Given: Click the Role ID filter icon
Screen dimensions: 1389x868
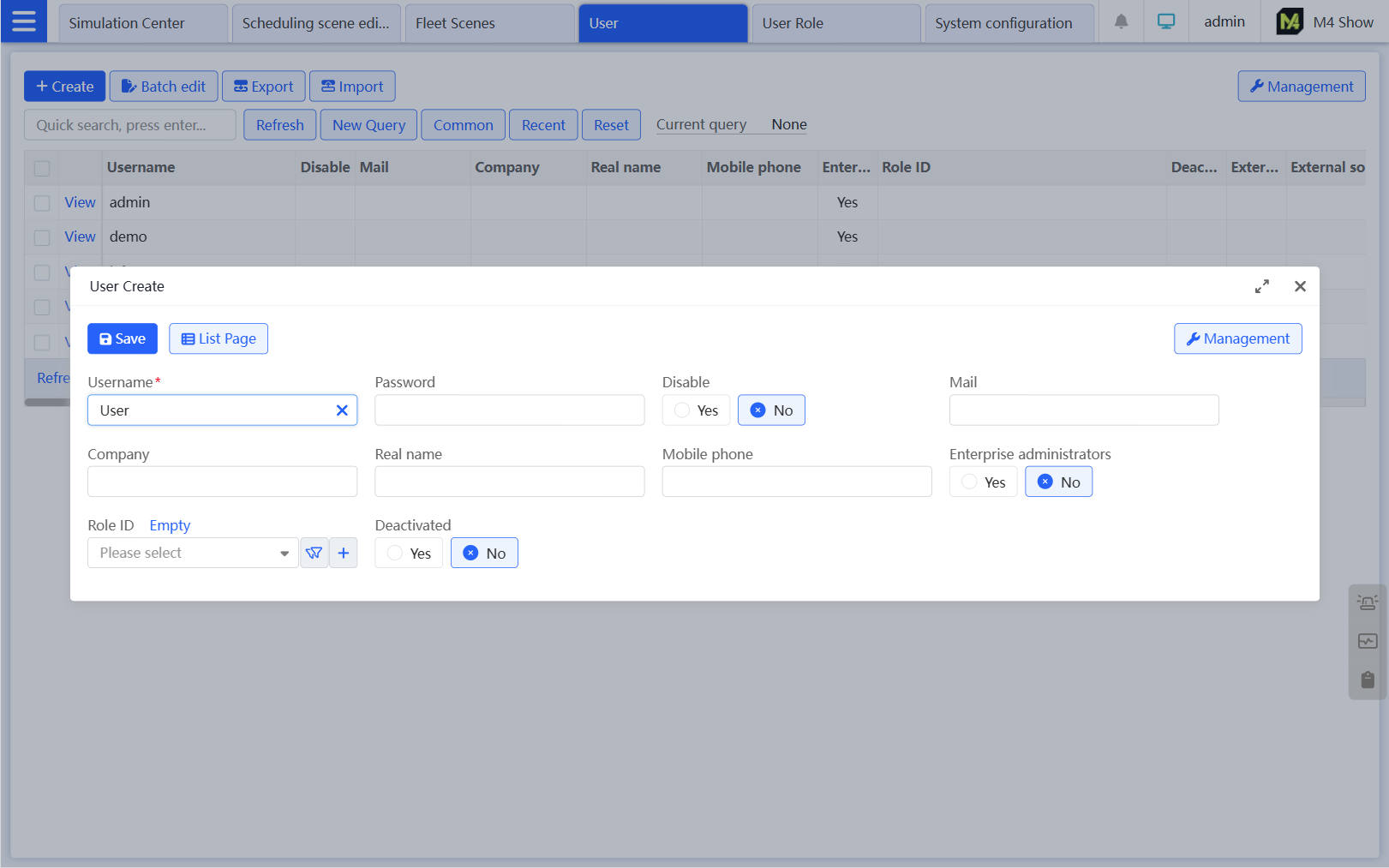Looking at the screenshot, I should coord(314,554).
